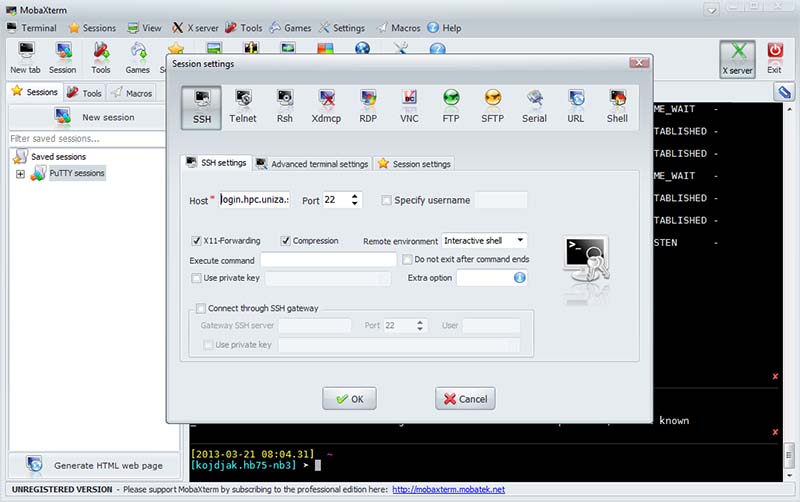
Task: Pick the SFTP session type
Action: 492,105
